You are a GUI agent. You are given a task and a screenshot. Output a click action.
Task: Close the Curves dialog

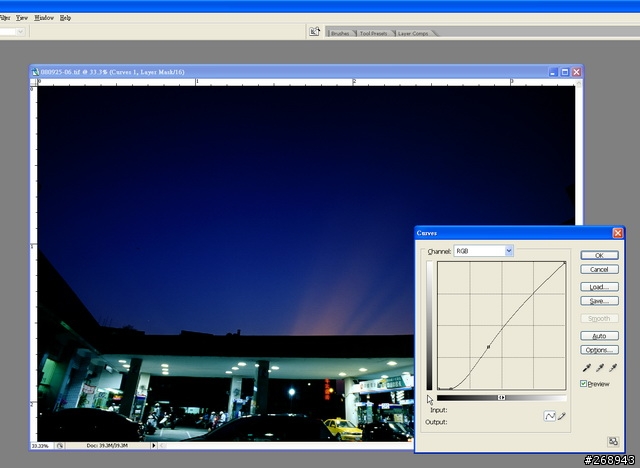tap(618, 233)
